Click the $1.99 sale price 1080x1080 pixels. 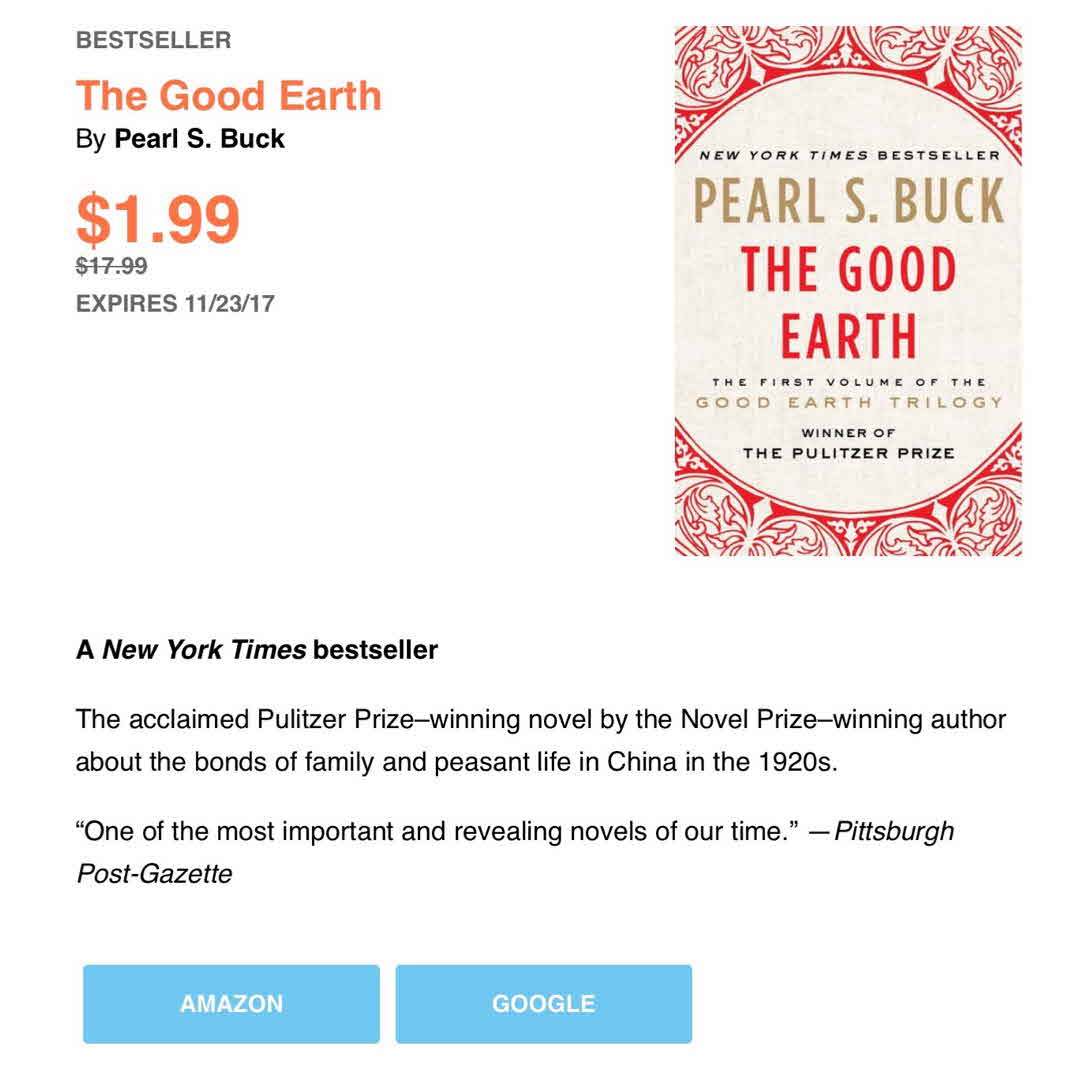158,219
